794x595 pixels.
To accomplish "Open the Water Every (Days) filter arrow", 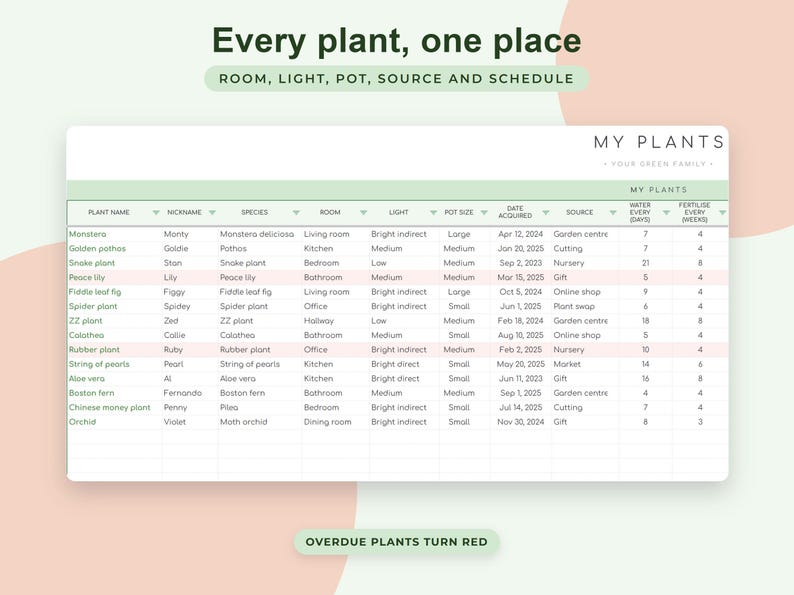I will 666,213.
